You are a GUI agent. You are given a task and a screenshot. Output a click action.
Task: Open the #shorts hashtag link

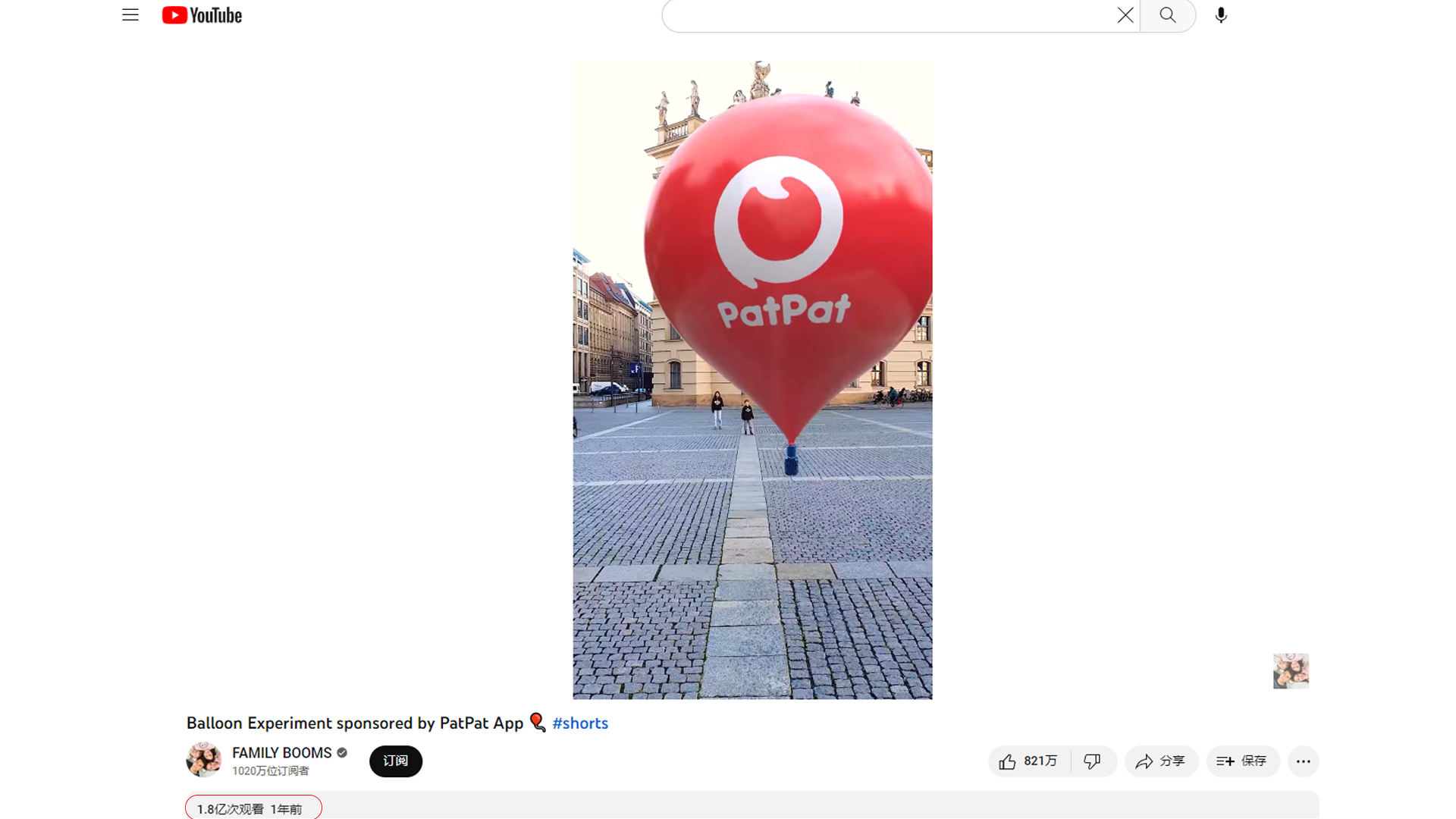(580, 723)
